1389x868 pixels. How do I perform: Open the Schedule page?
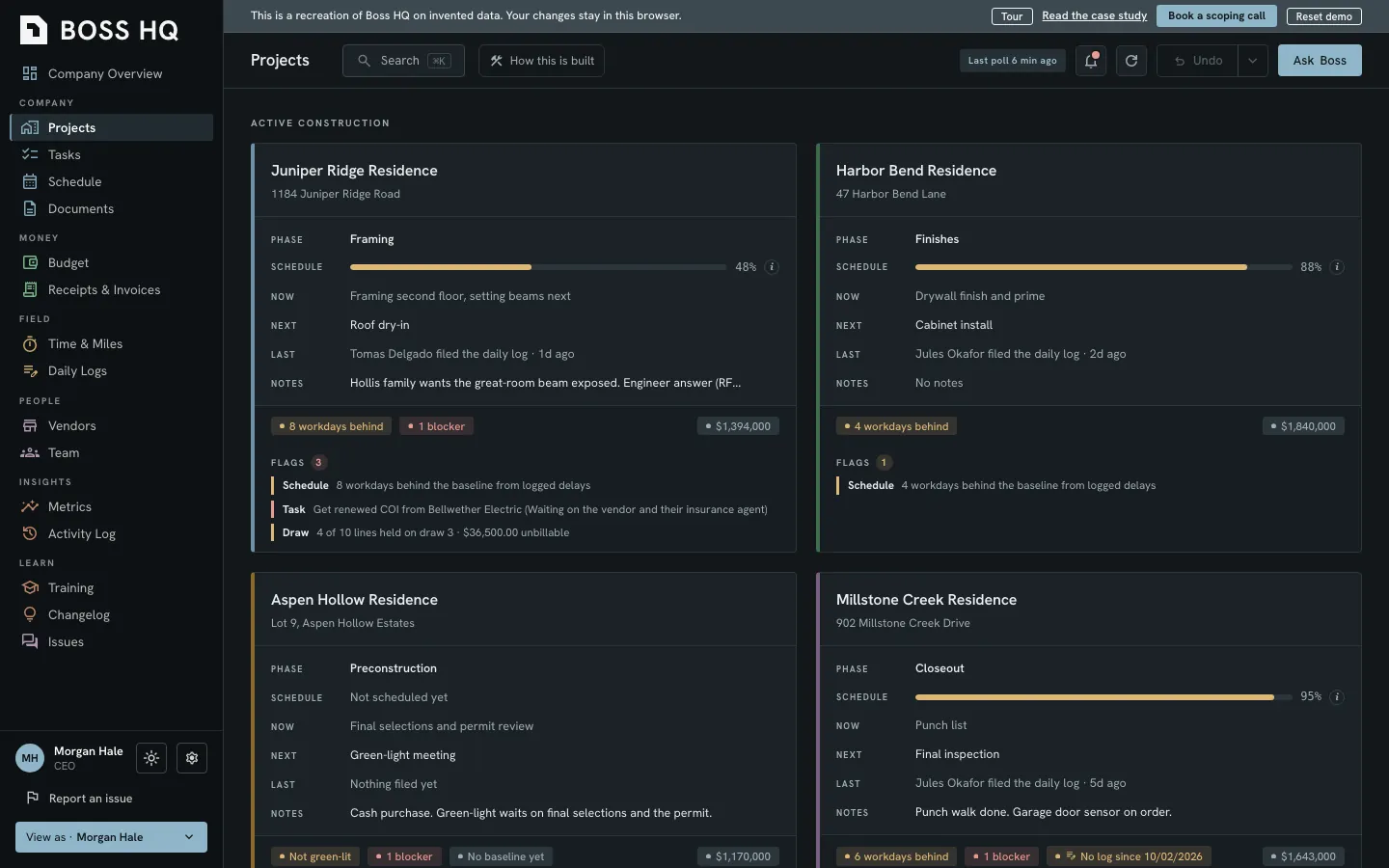coord(111,181)
